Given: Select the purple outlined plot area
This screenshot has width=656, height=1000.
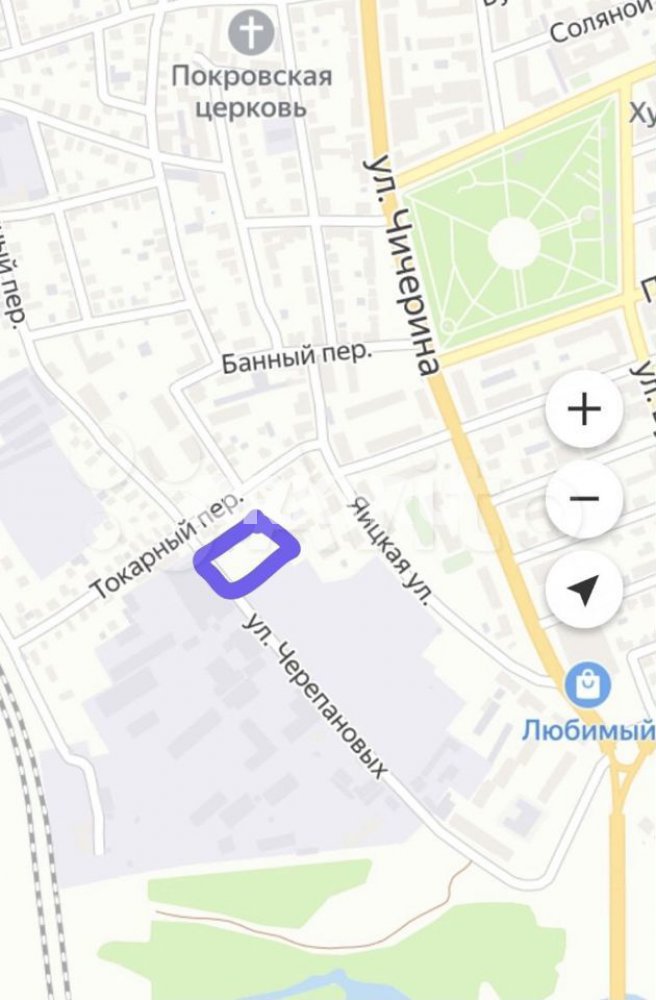Looking at the screenshot, I should [x=247, y=555].
